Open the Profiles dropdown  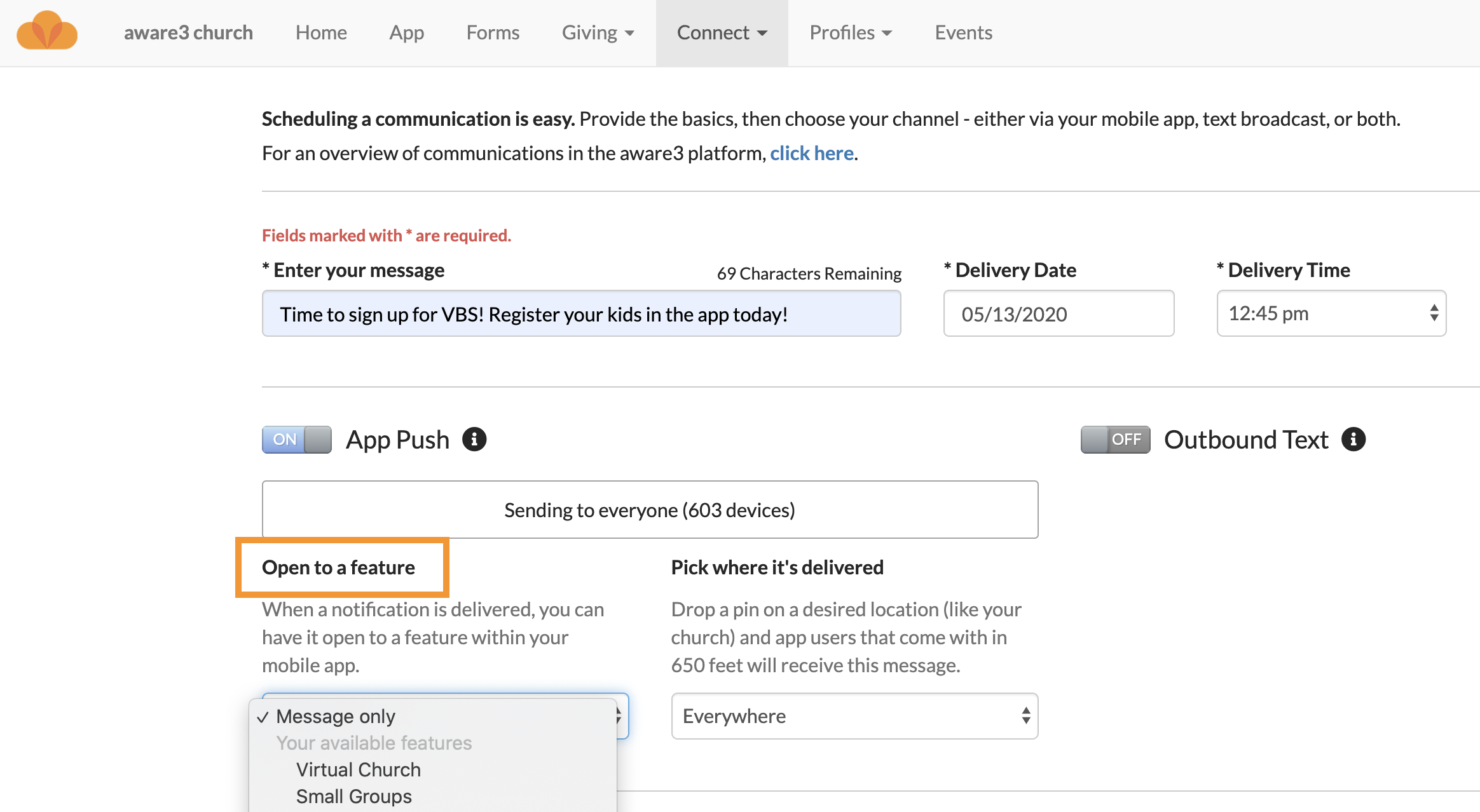pyautogui.click(x=850, y=32)
